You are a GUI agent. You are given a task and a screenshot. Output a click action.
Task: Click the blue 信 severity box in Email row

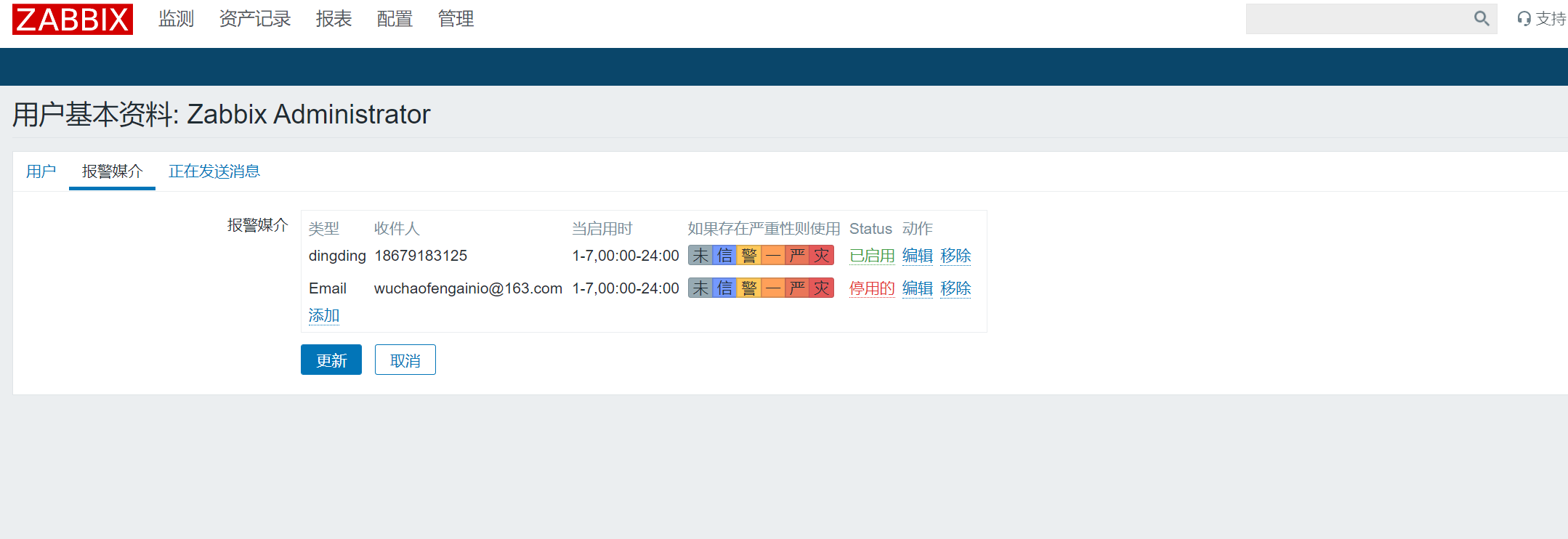pos(724,288)
